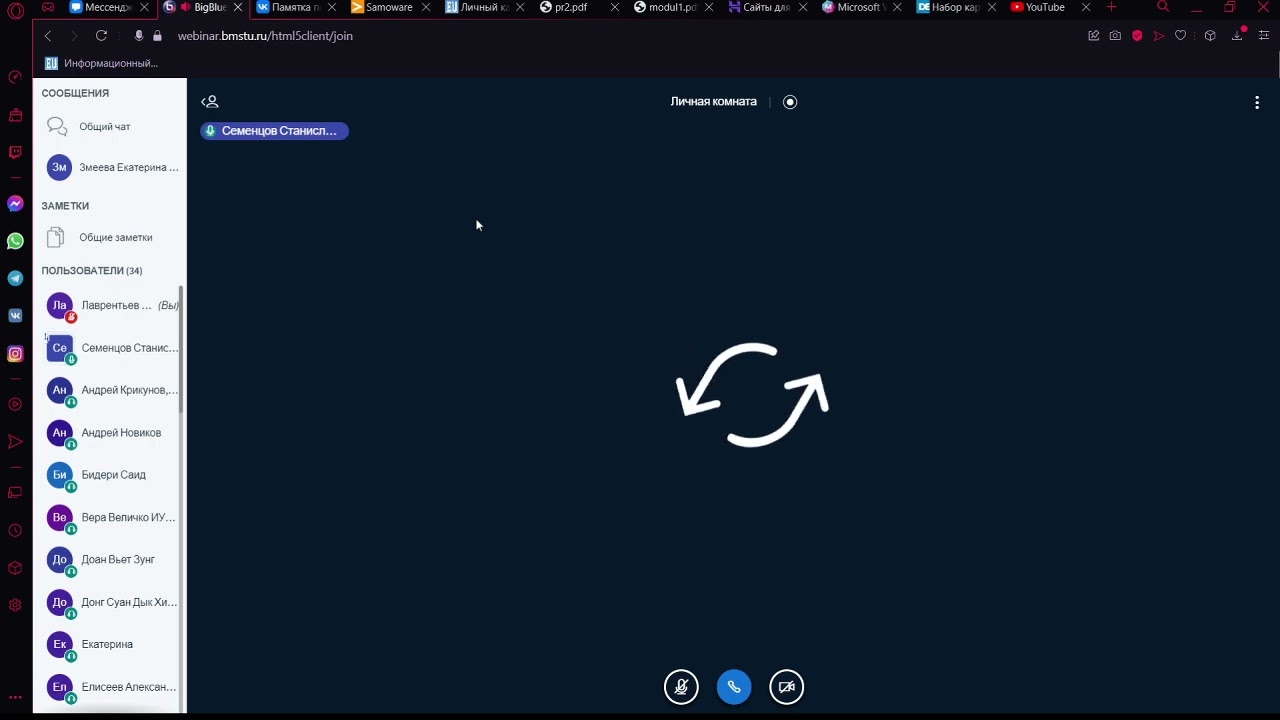Hide the user list panel toggle
This screenshot has height=720, width=1280.
coord(210,102)
